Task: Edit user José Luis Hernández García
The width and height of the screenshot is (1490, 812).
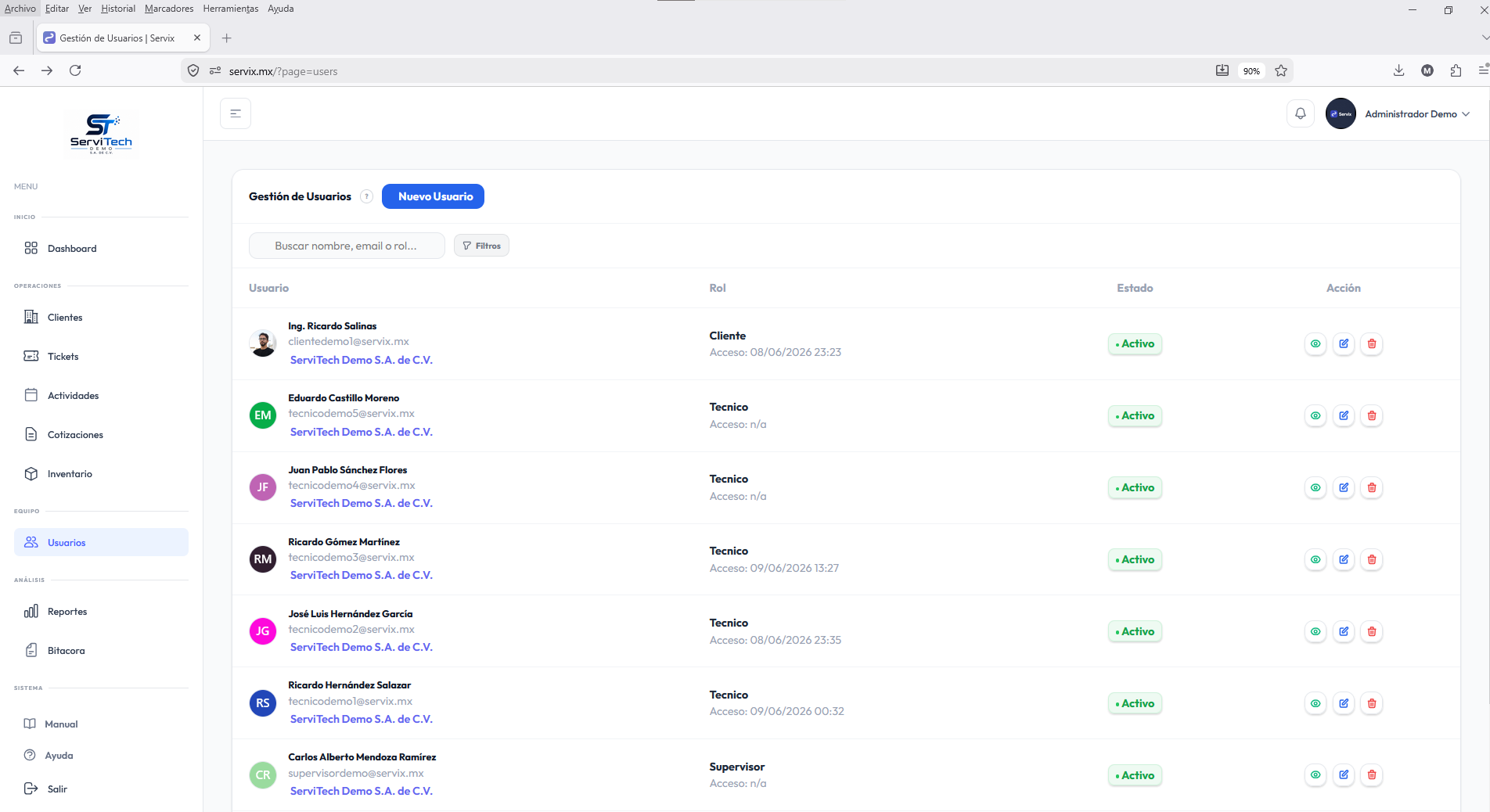Action: pyautogui.click(x=1344, y=631)
